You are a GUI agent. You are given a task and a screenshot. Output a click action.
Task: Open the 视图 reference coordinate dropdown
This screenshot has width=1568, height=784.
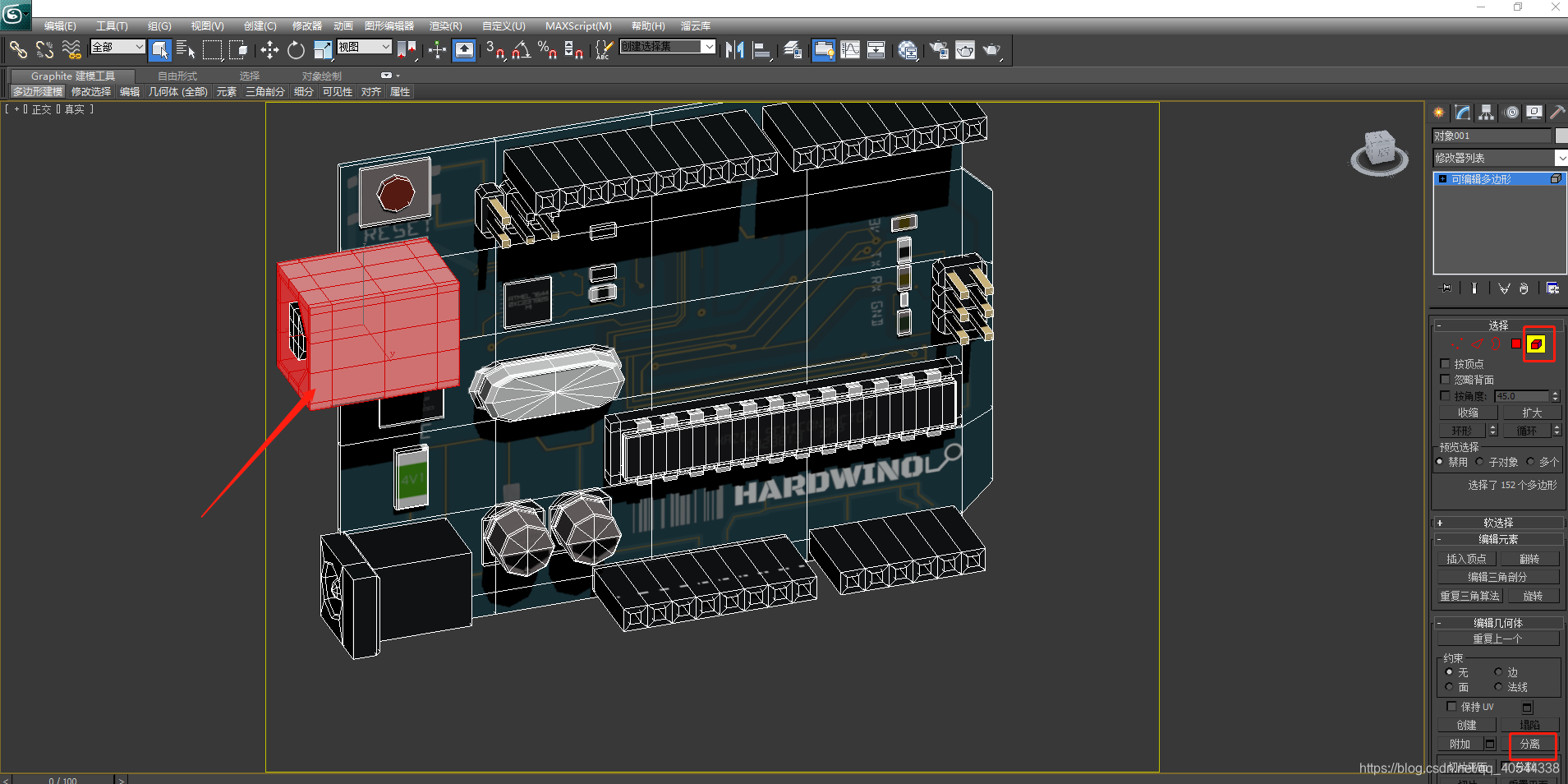364,47
